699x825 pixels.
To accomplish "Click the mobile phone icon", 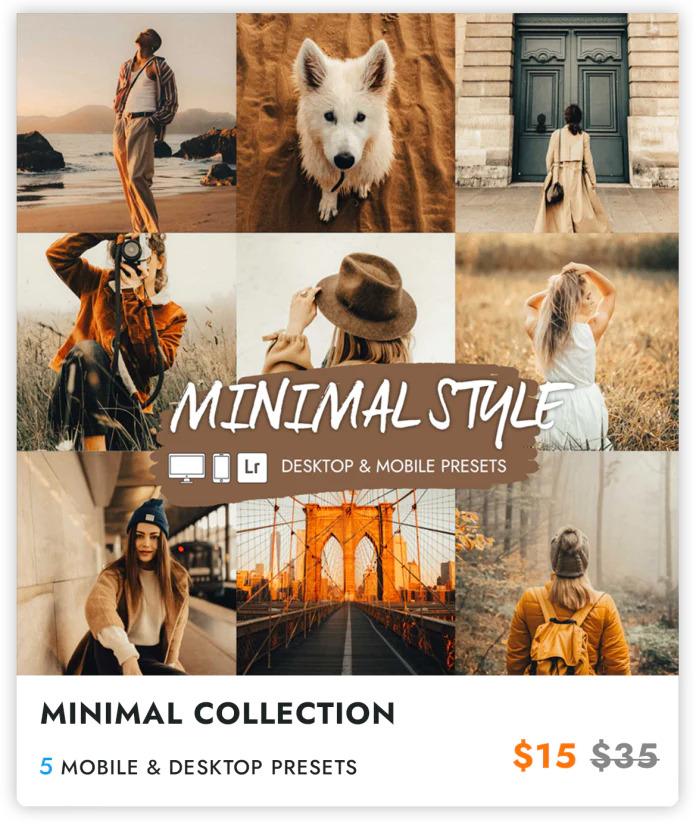I will click(x=221, y=468).
